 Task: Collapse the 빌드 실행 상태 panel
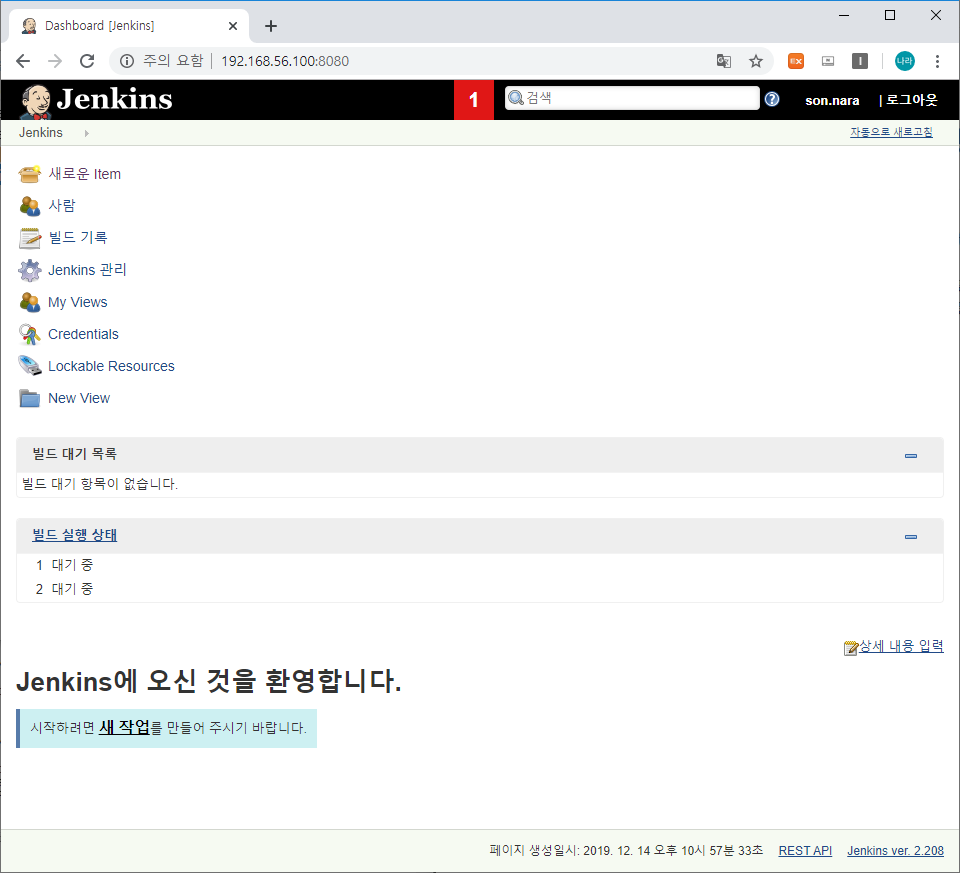coord(911,537)
